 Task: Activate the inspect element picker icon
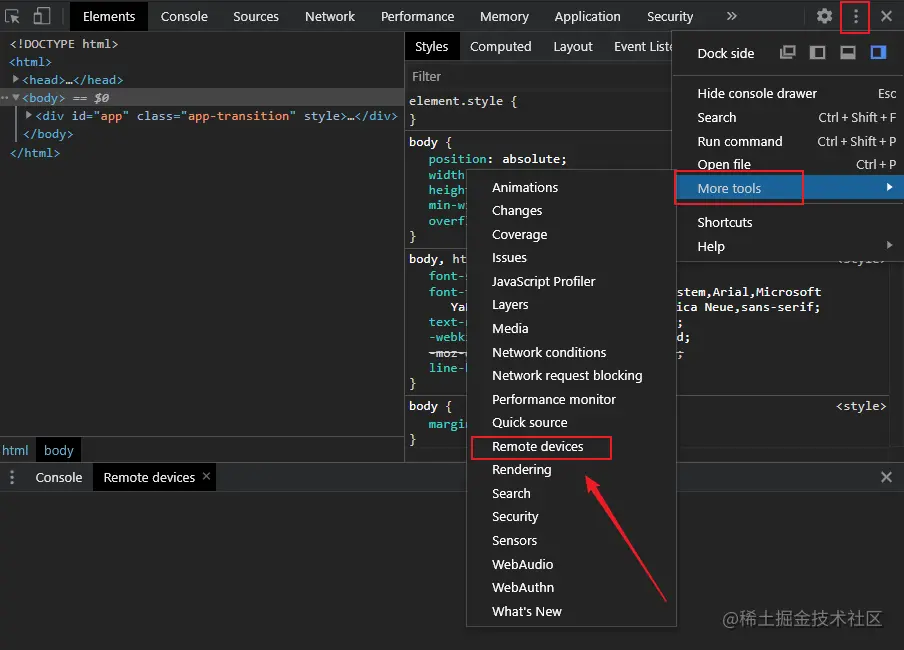coord(13,16)
